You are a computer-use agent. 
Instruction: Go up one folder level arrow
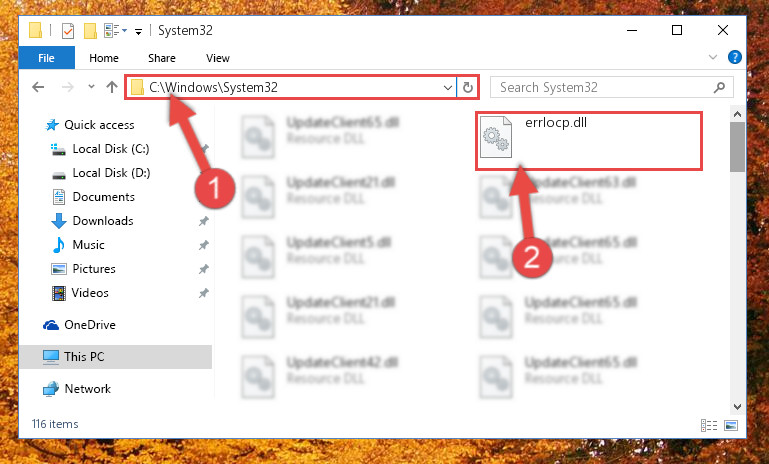point(112,87)
